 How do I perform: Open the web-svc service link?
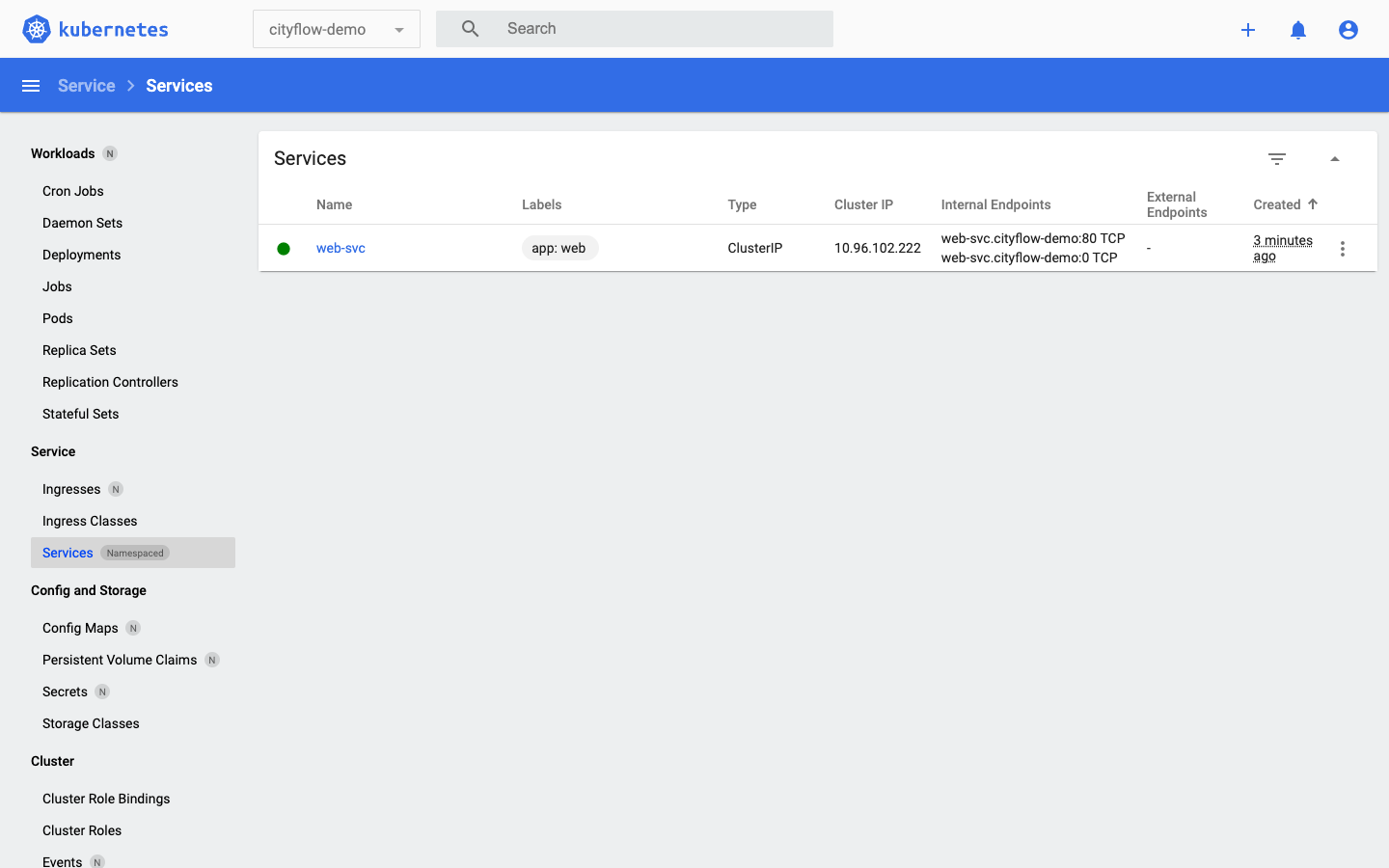pyautogui.click(x=340, y=248)
